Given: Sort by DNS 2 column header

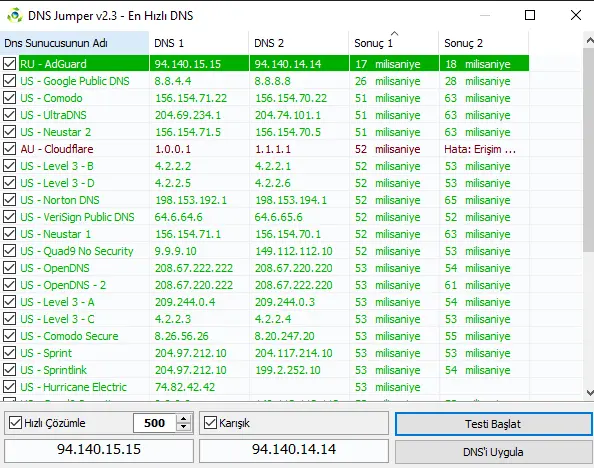Looking at the screenshot, I should coord(299,43).
